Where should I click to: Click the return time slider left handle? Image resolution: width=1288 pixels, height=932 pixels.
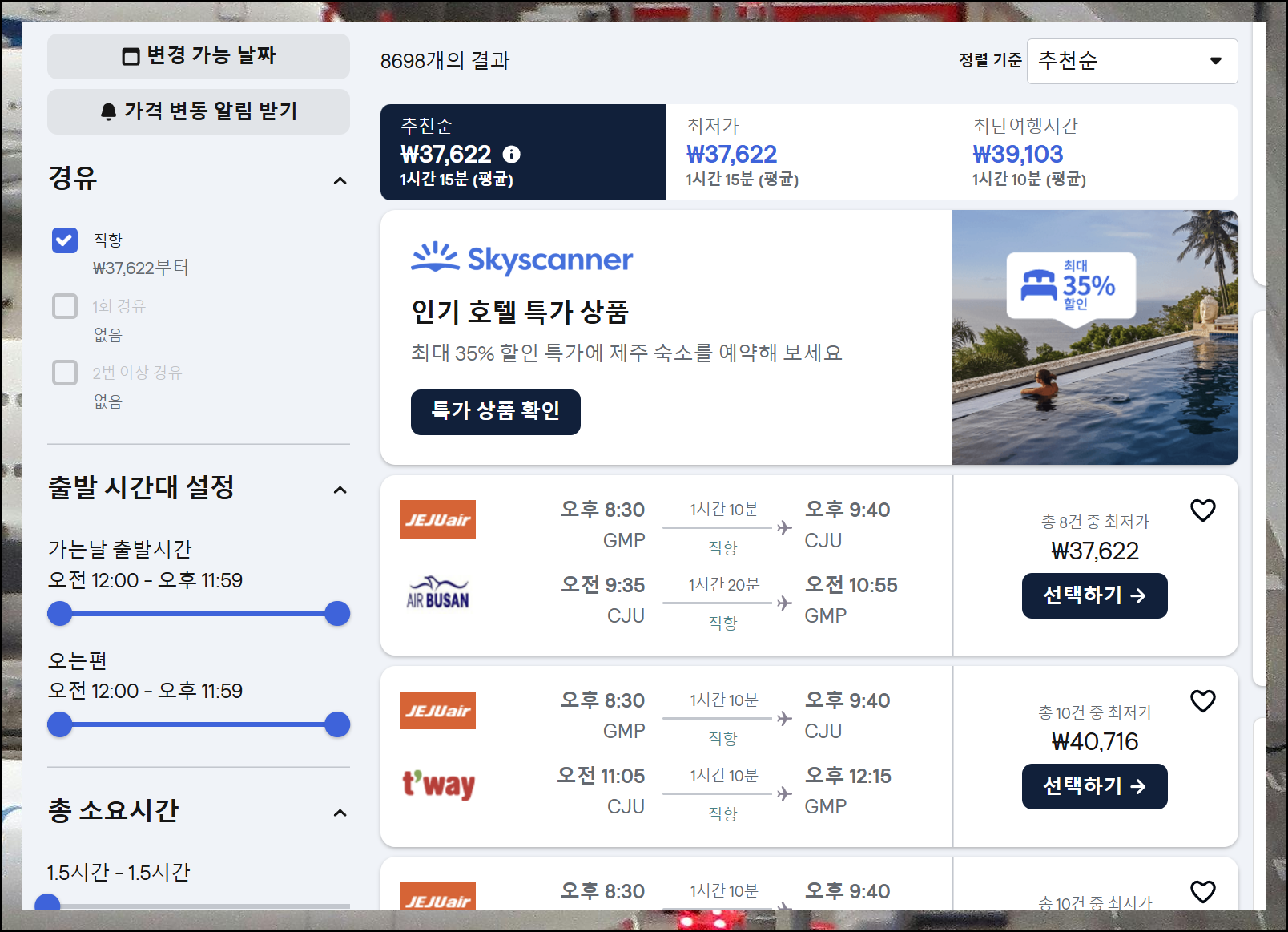(x=60, y=724)
